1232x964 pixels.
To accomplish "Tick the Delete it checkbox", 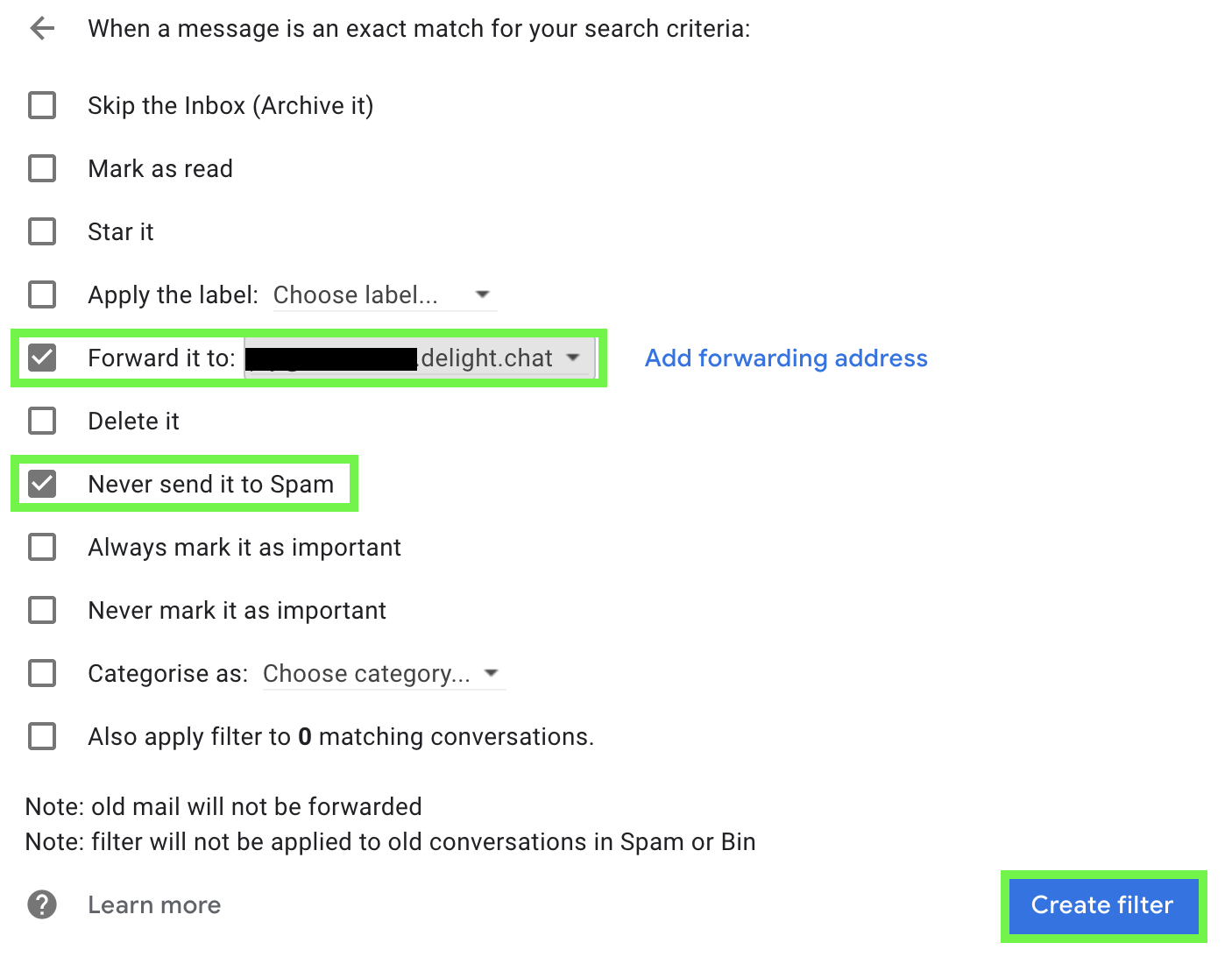I will 42,421.
